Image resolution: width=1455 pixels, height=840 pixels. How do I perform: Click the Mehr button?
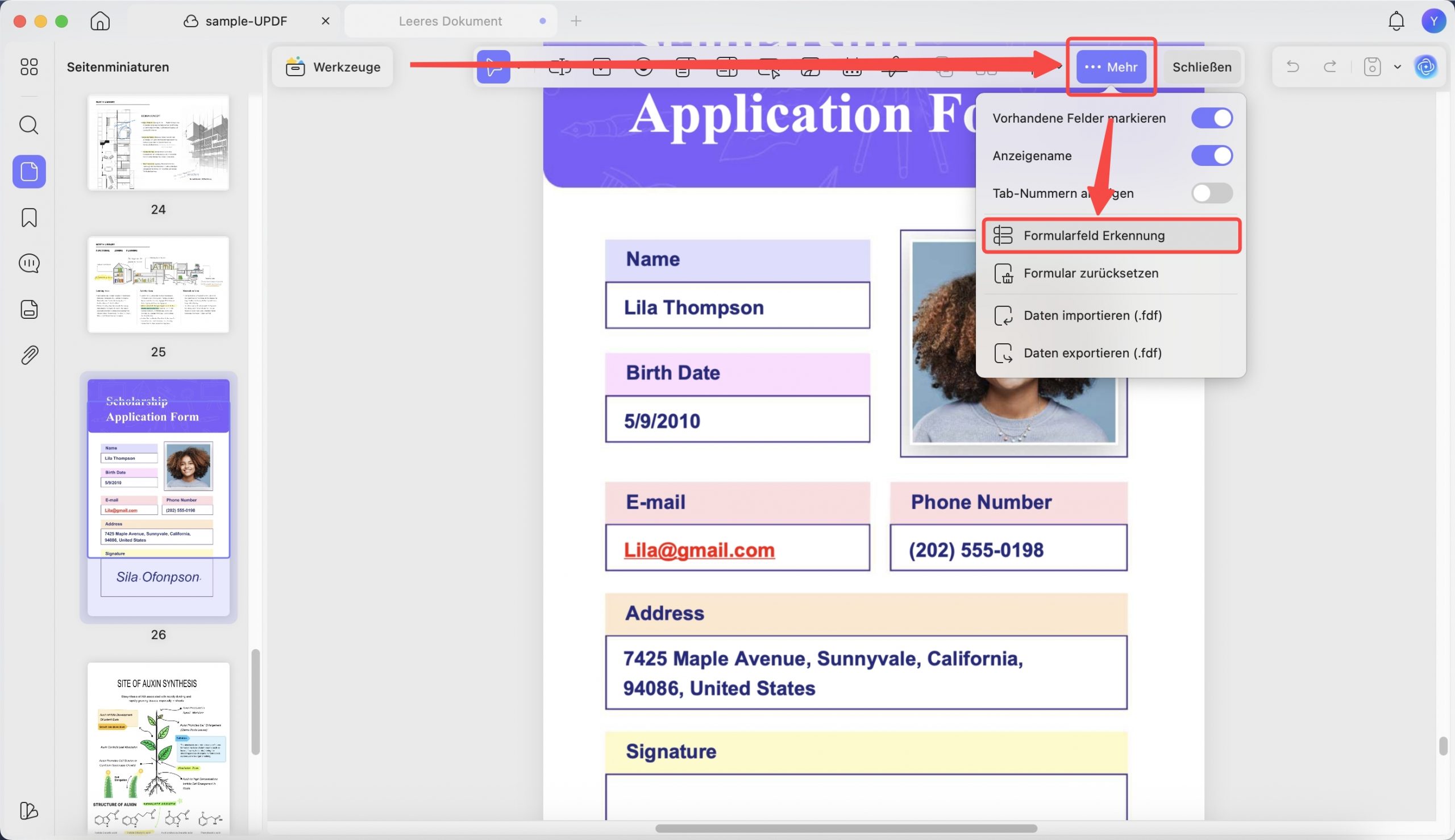(x=1111, y=67)
